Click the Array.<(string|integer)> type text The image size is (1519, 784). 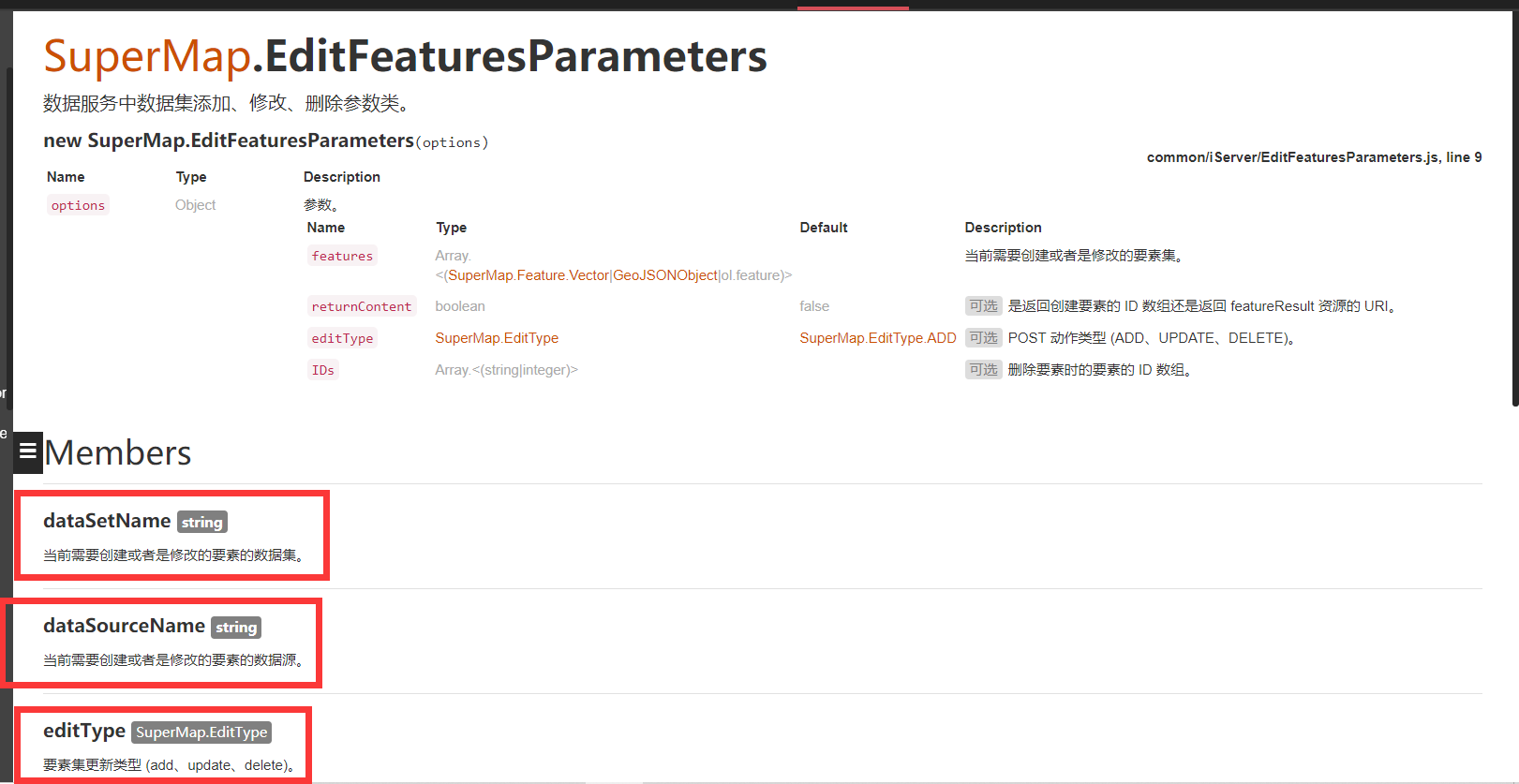point(506,370)
